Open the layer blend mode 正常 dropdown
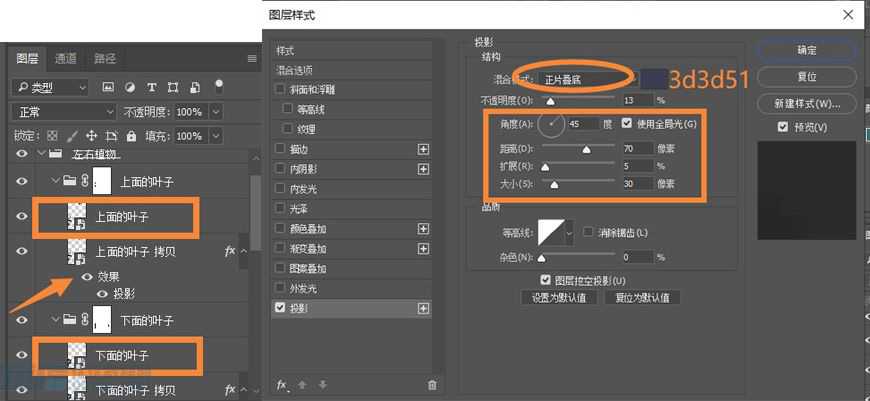The width and height of the screenshot is (870, 401). tap(64, 111)
